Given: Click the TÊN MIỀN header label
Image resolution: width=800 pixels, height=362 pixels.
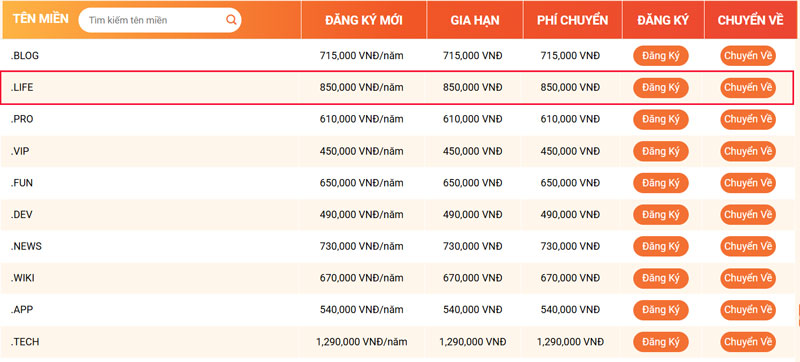Looking at the screenshot, I should pos(40,19).
